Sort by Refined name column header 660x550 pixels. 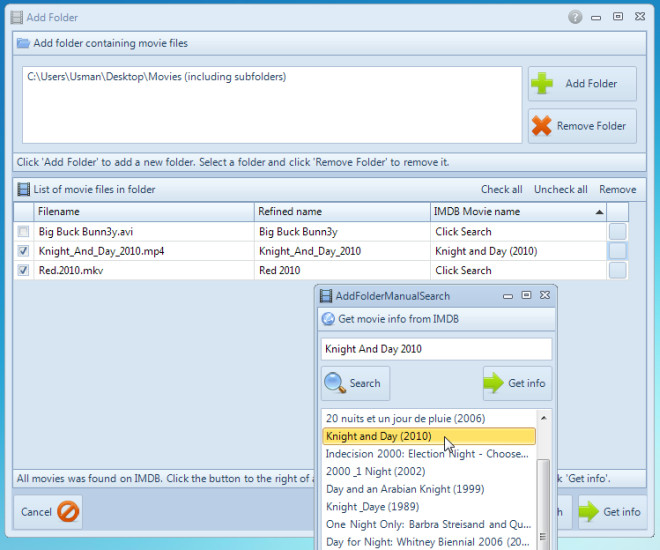pos(342,212)
